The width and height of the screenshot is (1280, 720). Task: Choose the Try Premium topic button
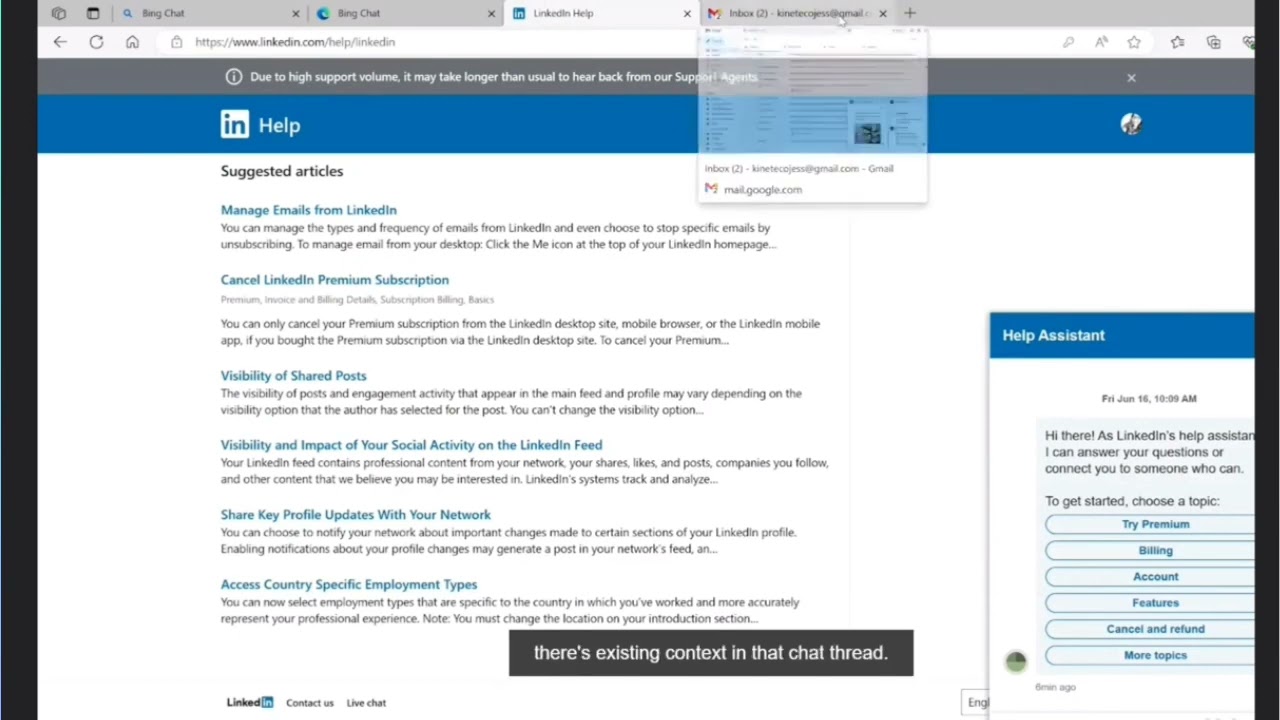(x=1150, y=524)
